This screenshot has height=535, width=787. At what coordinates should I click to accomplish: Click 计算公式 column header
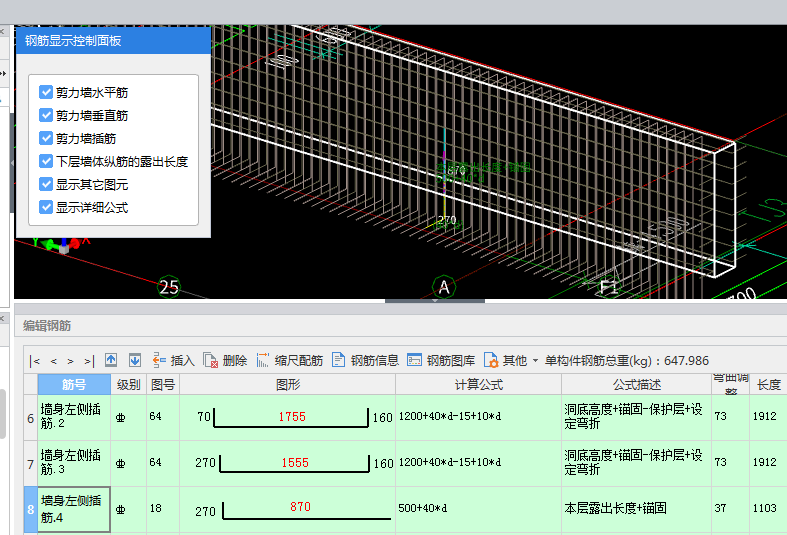(478, 384)
